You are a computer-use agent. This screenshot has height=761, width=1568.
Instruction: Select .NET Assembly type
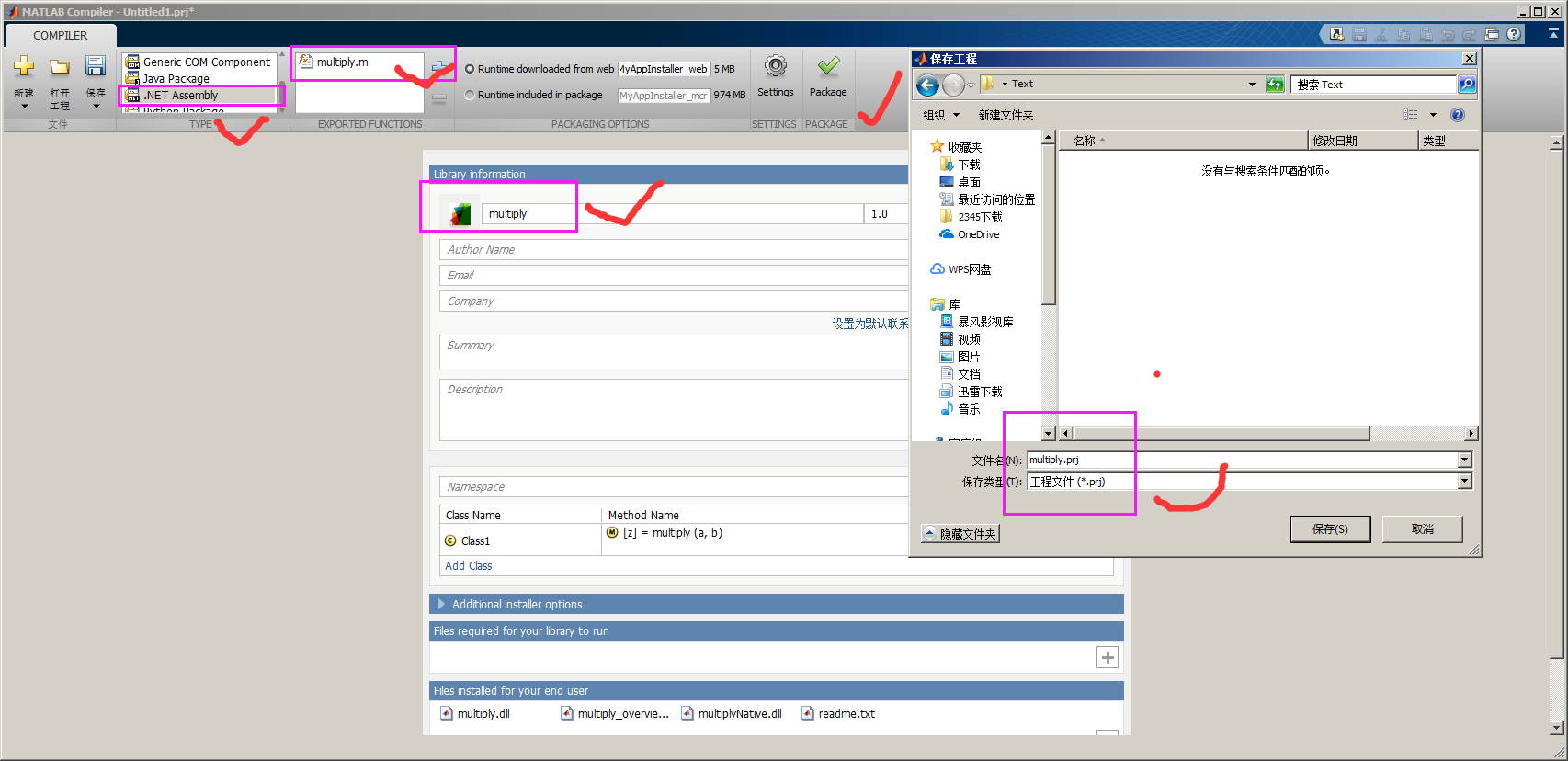[199, 95]
